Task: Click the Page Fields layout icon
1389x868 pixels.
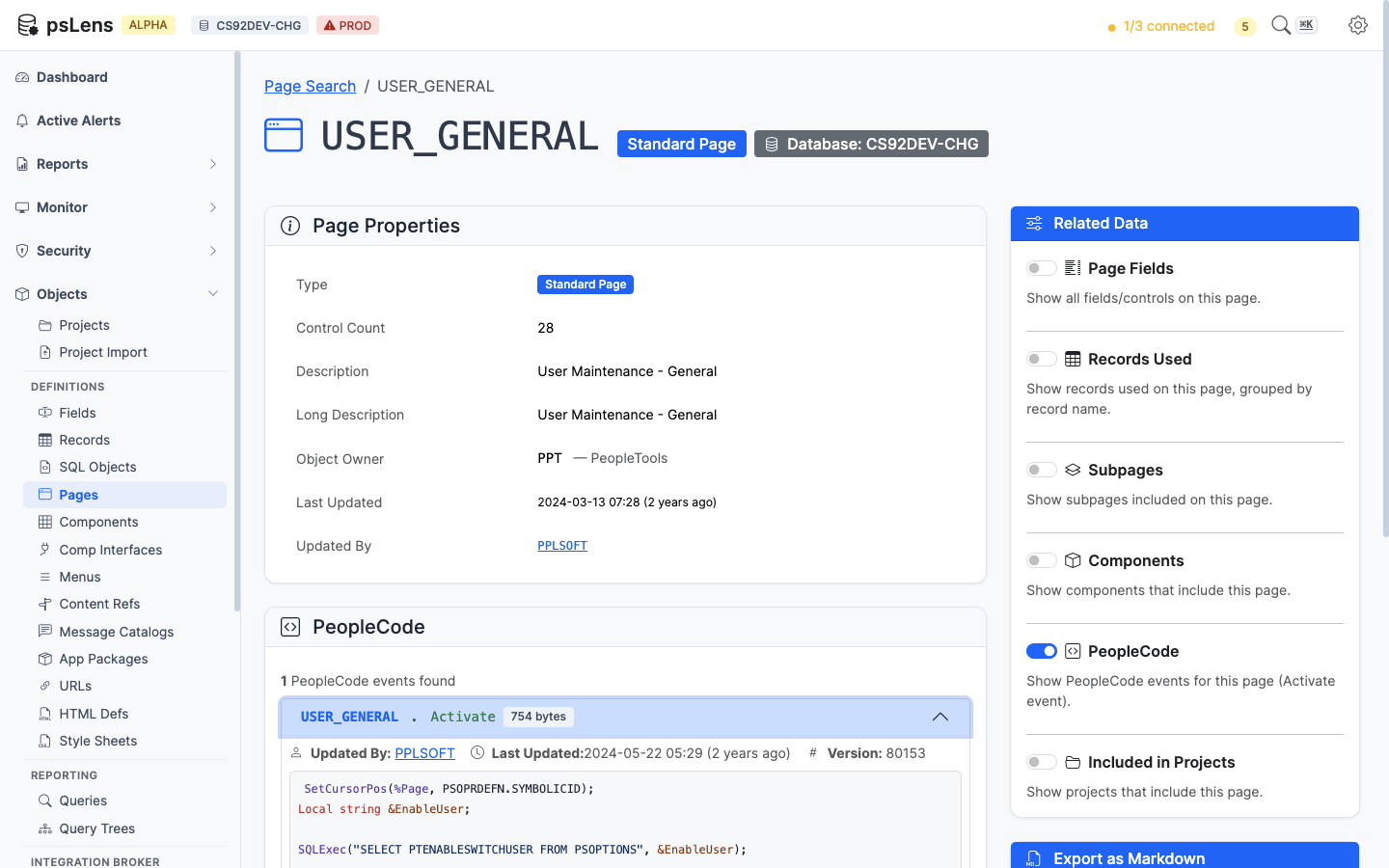Action: pos(1073,268)
